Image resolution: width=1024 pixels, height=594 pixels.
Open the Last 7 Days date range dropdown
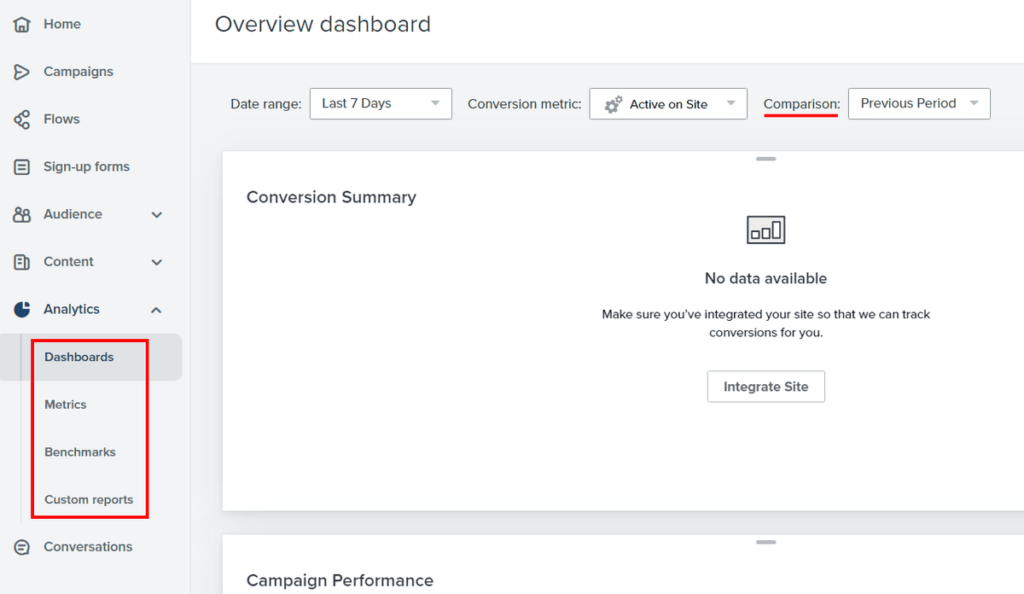coord(380,104)
